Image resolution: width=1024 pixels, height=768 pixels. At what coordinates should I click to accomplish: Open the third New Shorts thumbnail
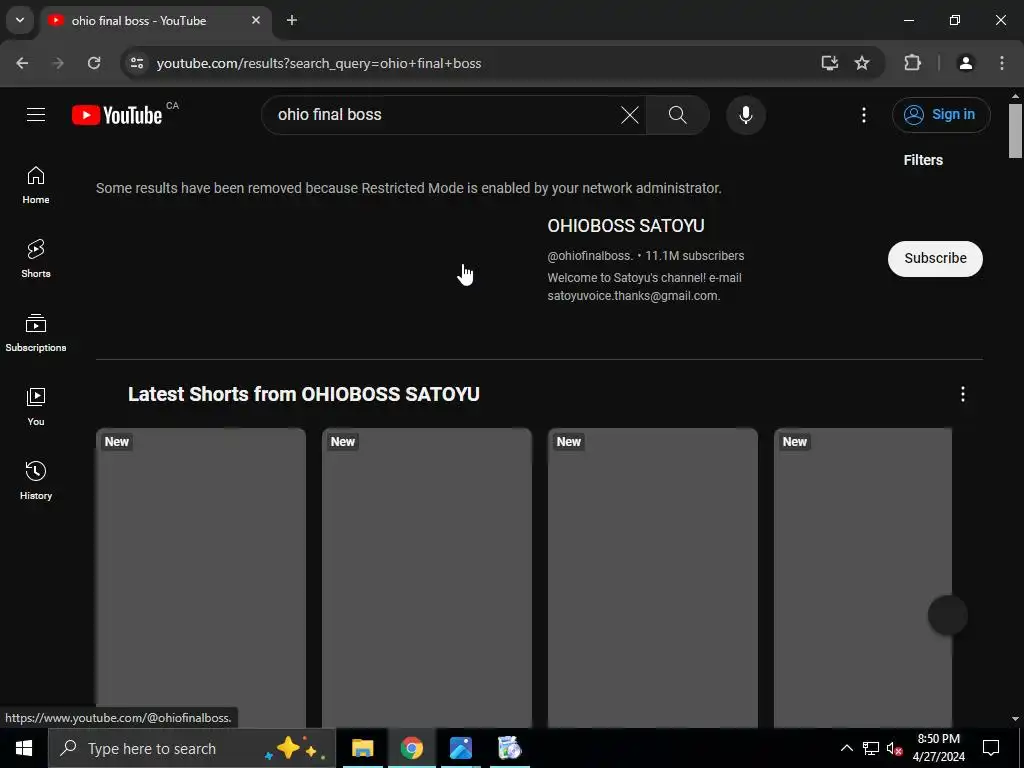[x=652, y=577]
